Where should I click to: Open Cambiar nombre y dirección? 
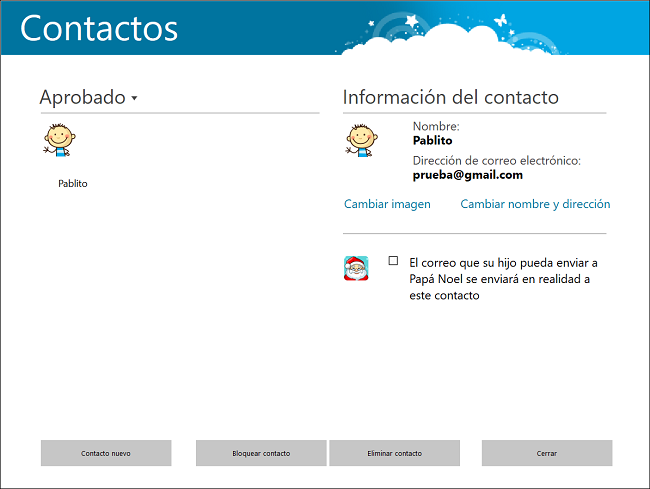[x=534, y=204]
